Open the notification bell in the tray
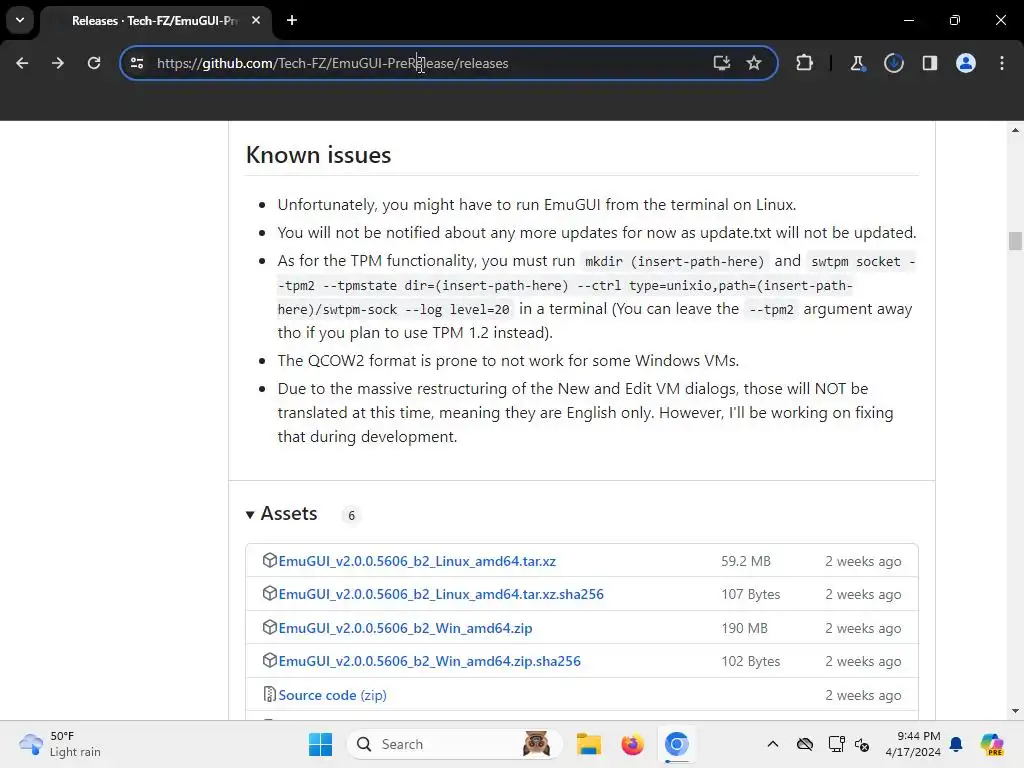The image size is (1024, 768). [x=956, y=744]
